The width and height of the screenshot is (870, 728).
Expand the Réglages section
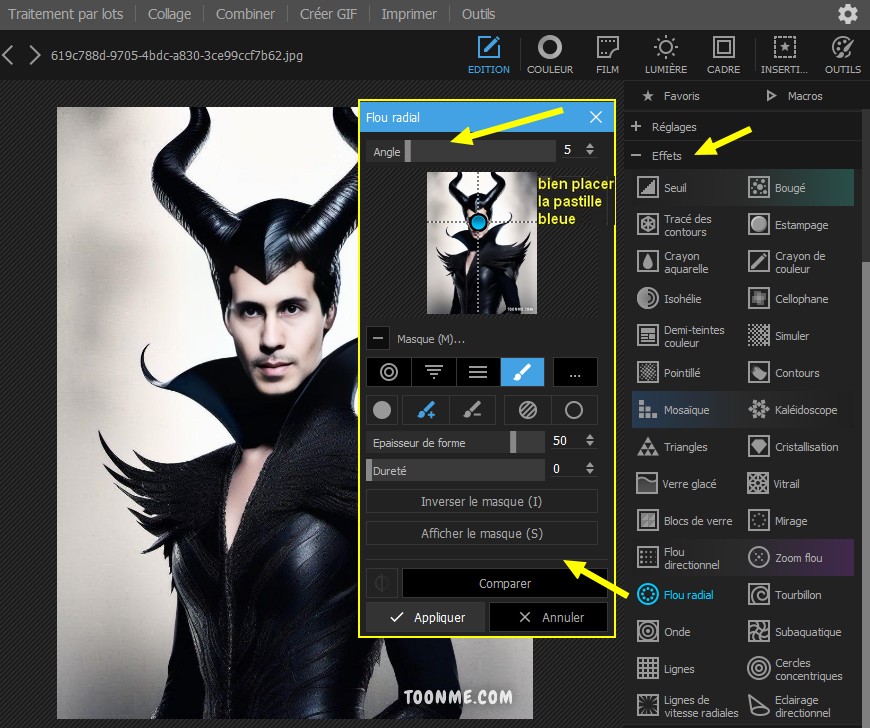click(x=636, y=127)
